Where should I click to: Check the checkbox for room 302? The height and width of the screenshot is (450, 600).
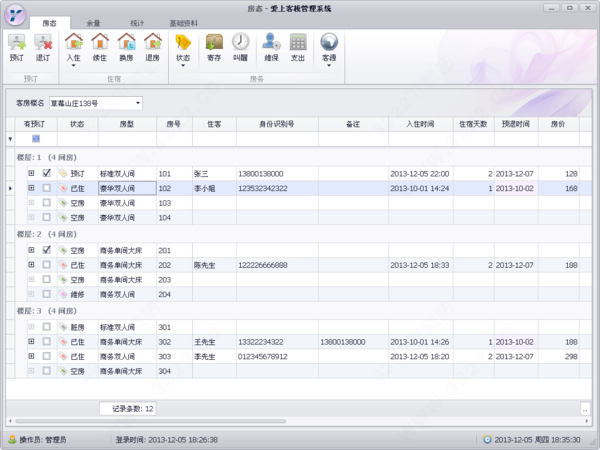point(46,341)
